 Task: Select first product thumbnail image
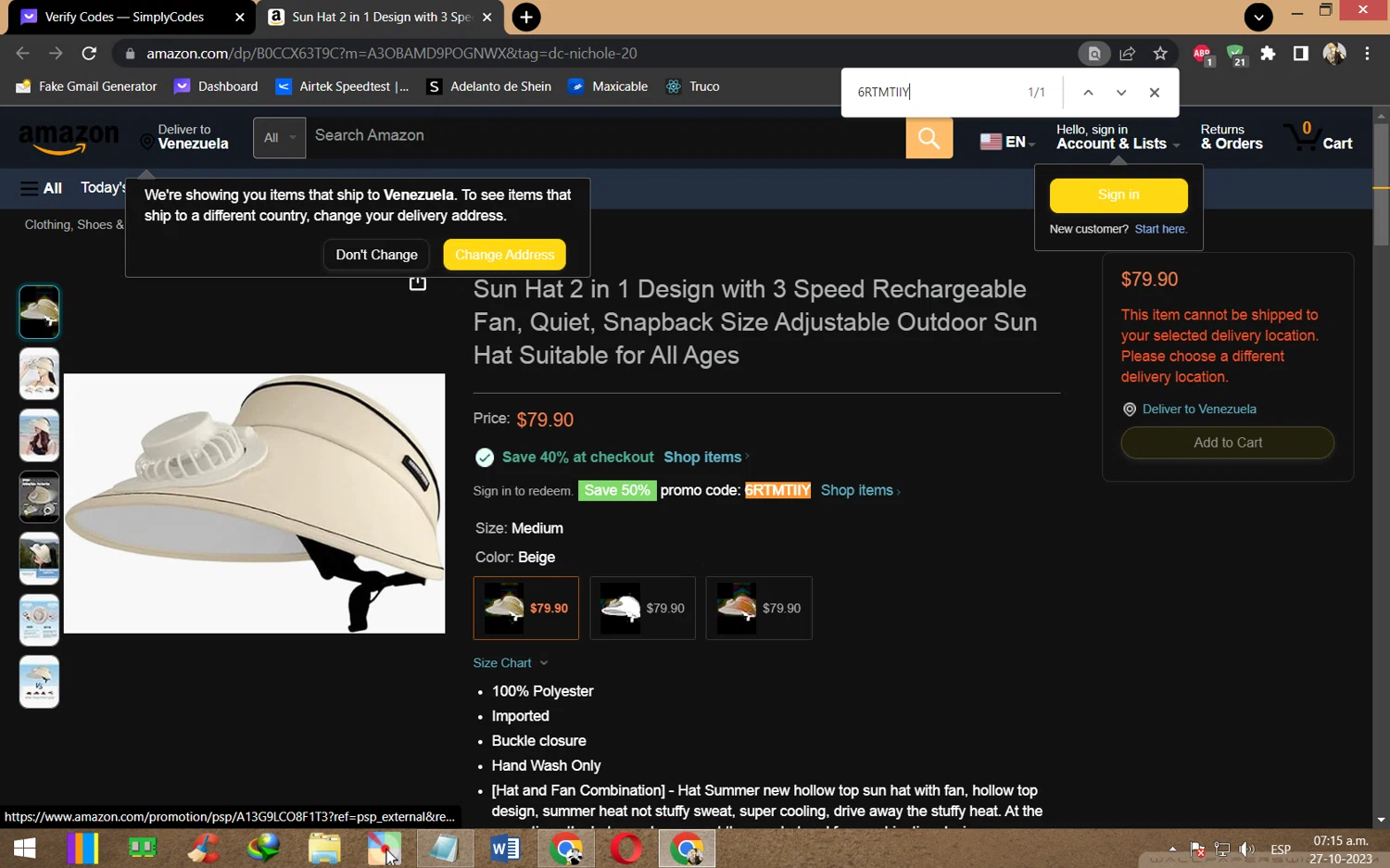pyautogui.click(x=39, y=312)
